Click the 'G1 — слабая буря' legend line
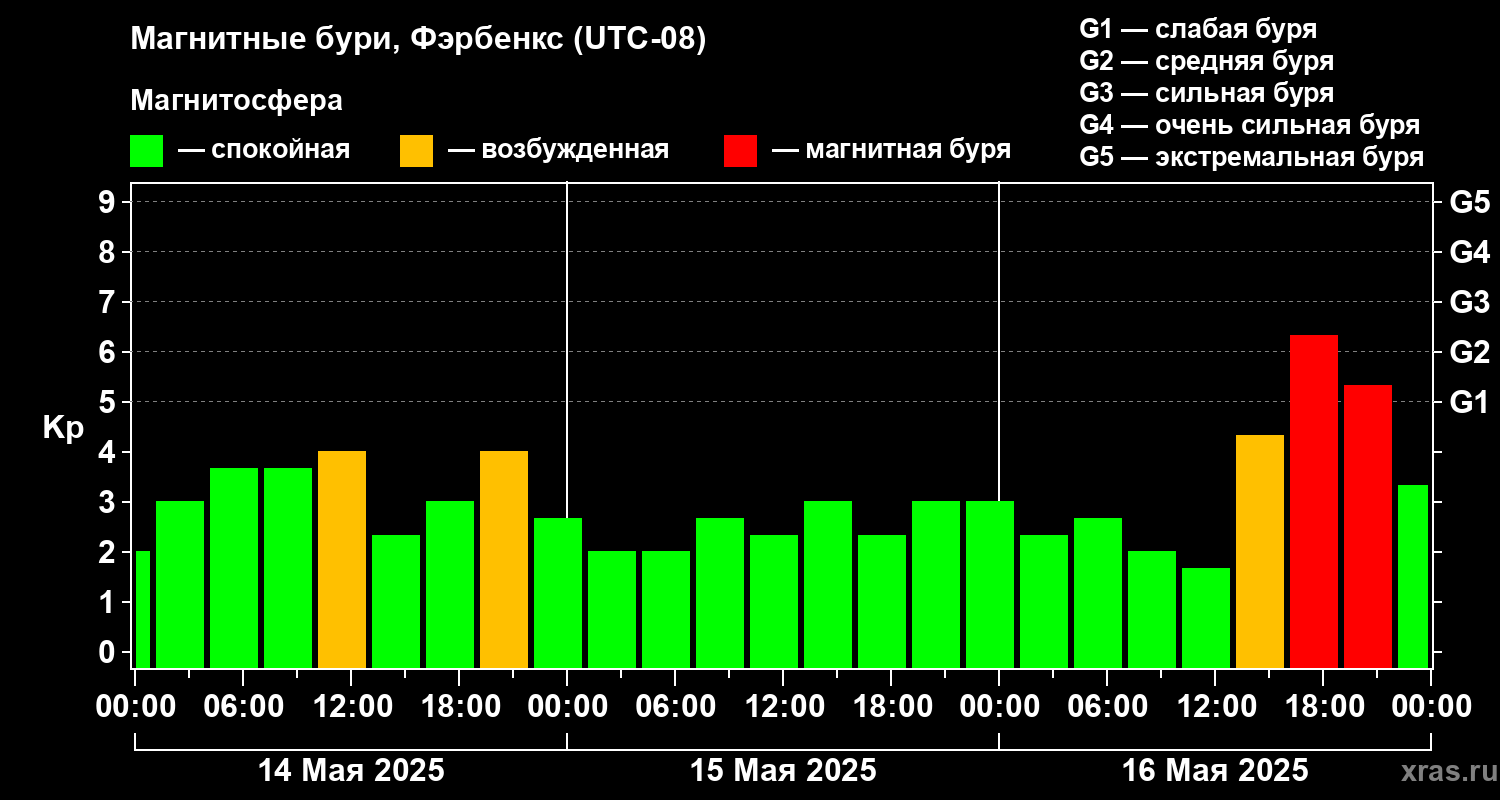This screenshot has width=1500, height=800. coord(1198,28)
